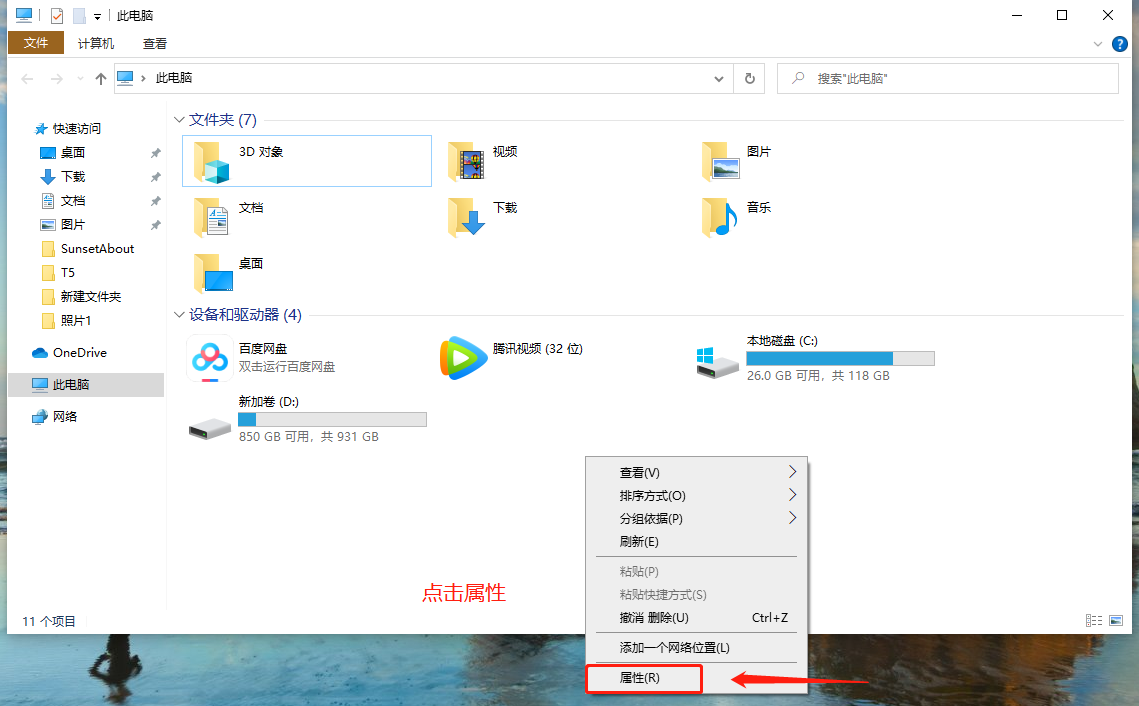
Task: Collapse the 文件夹 (7) group
Action: pos(179,120)
